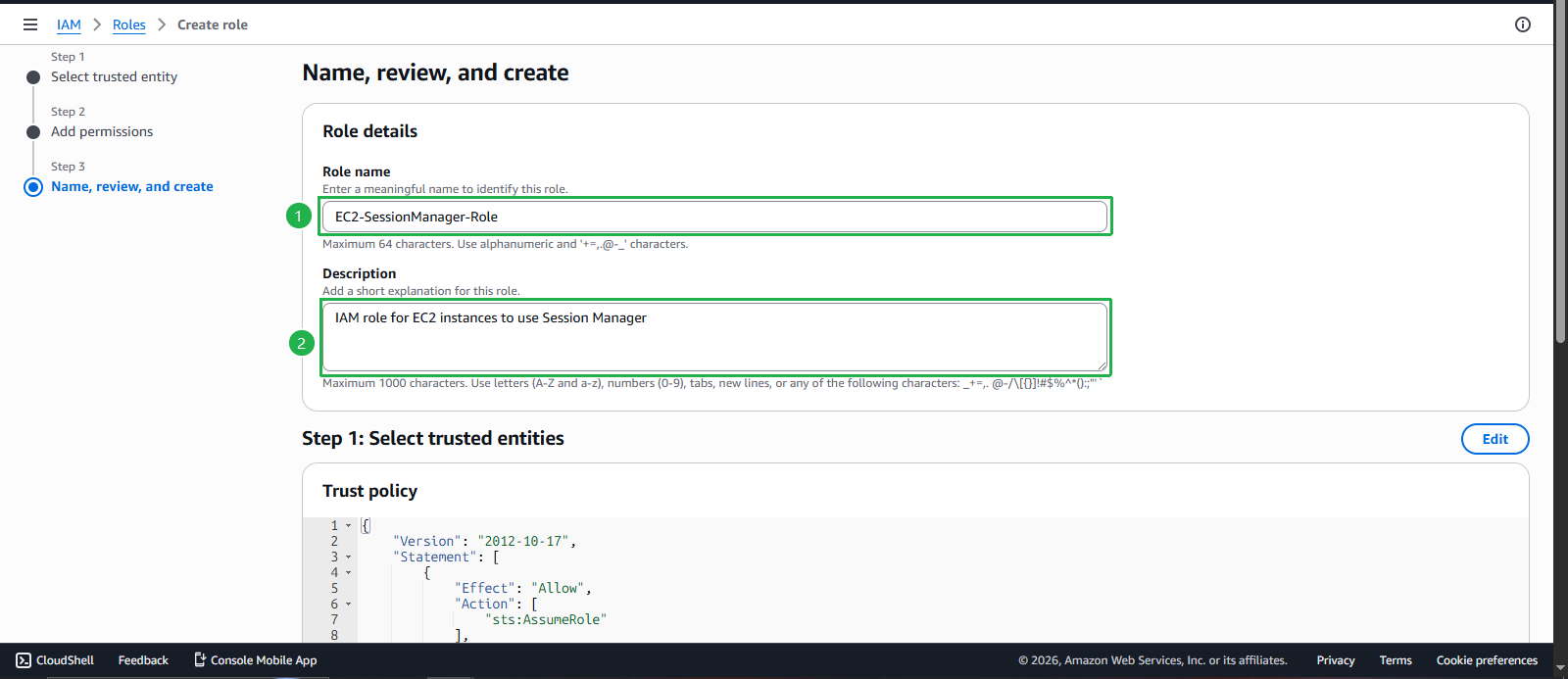This screenshot has height=679, width=1568.
Task: Click the description resize handle corner
Action: tap(1102, 365)
